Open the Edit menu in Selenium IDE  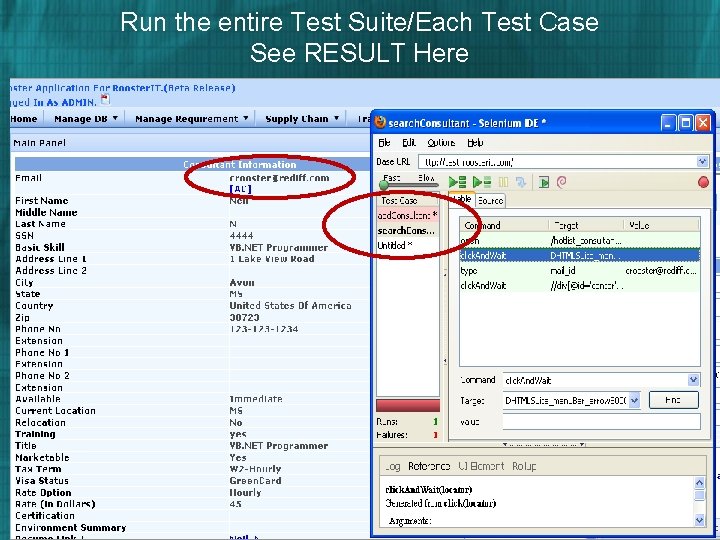point(409,143)
